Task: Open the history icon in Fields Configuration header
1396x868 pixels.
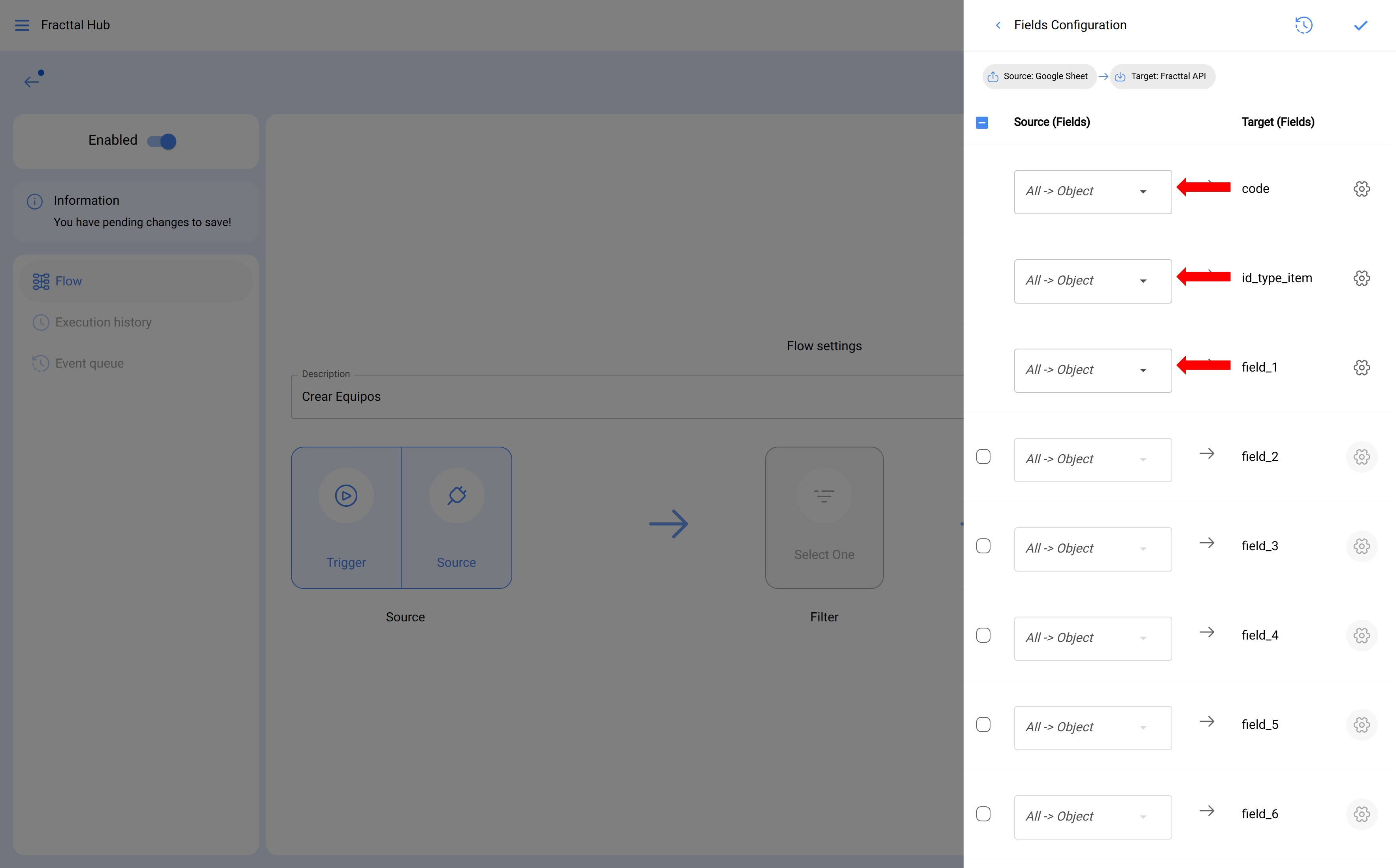Action: (1304, 25)
